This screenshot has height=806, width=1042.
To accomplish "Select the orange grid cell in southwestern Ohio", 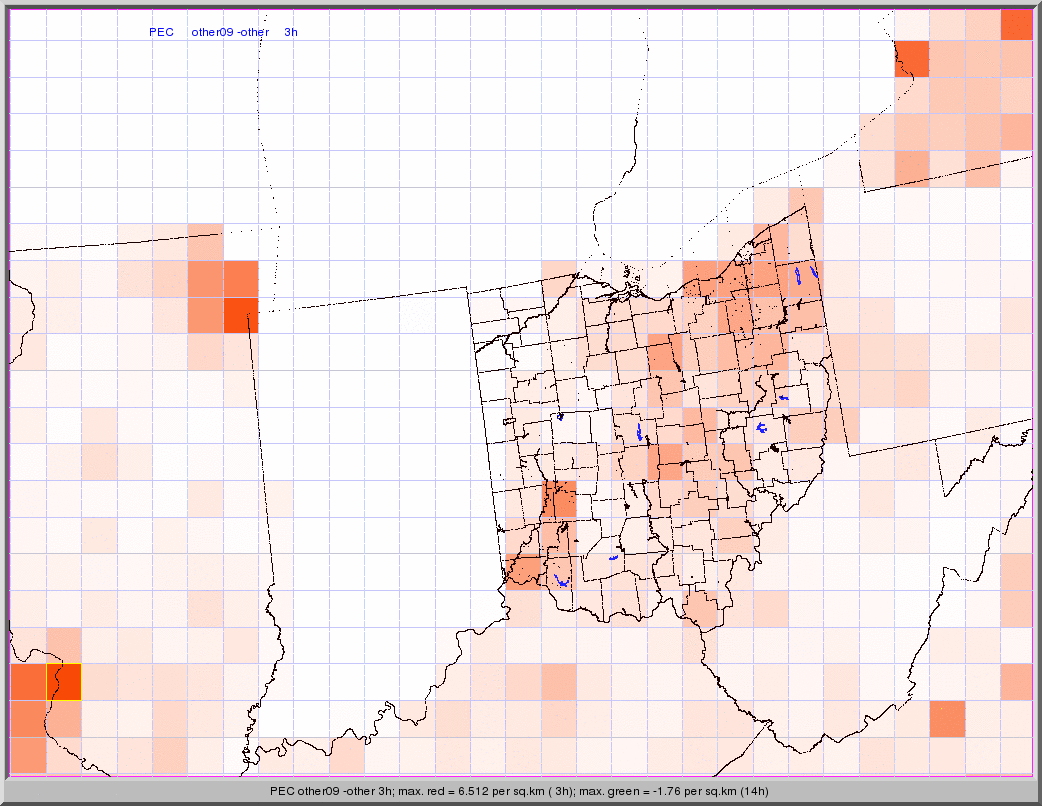I will coord(559,499).
